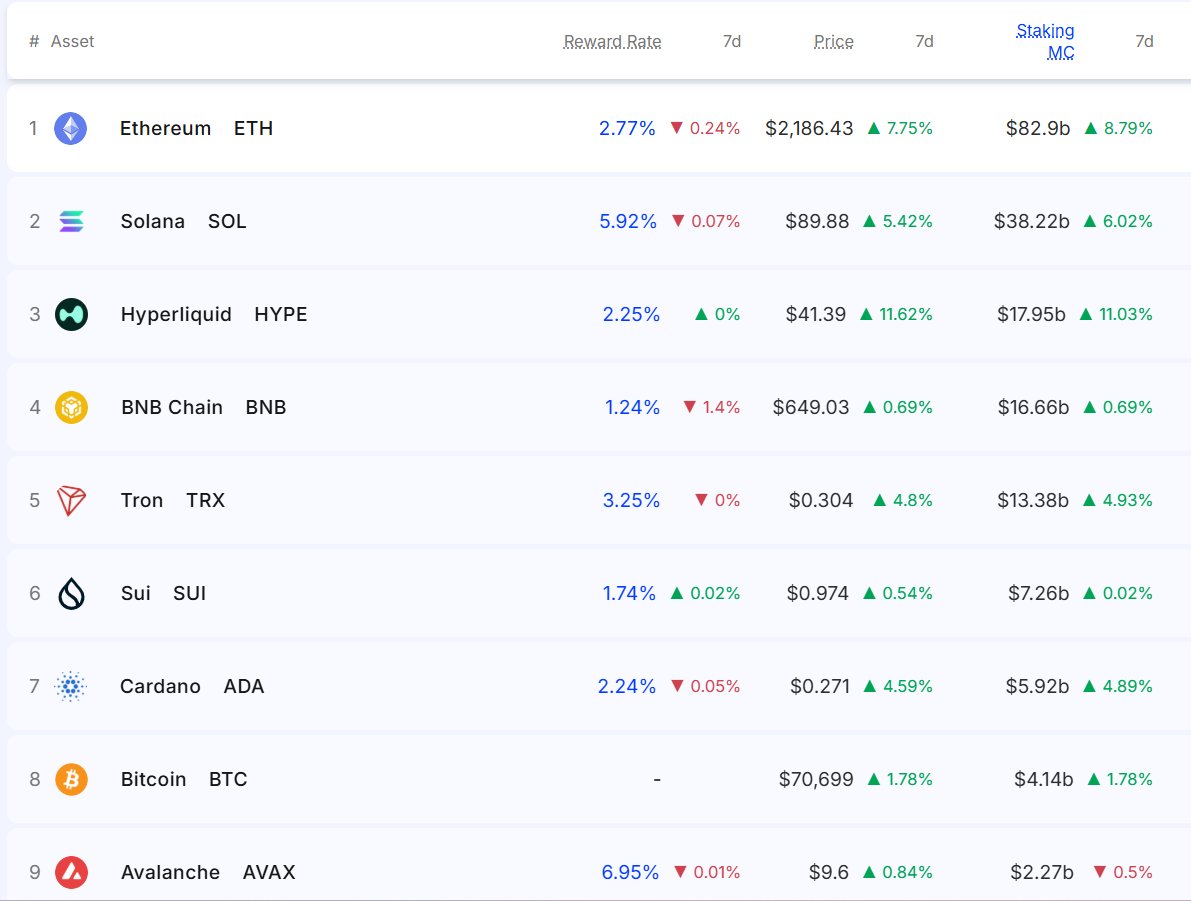Open the Sui asset name
Viewport: 1191px width, 901px height.
[136, 593]
